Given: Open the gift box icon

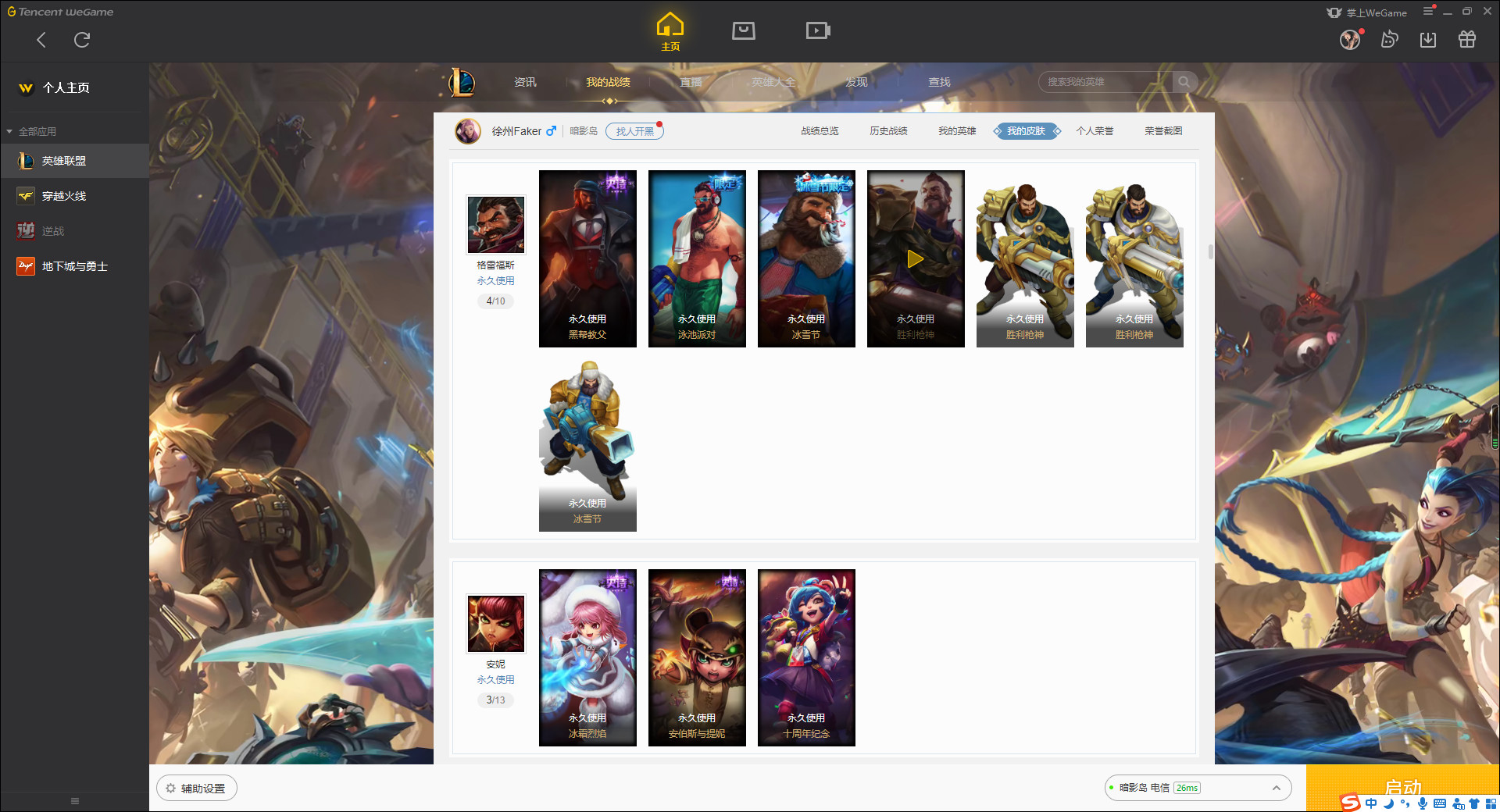Looking at the screenshot, I should click(x=1467, y=39).
